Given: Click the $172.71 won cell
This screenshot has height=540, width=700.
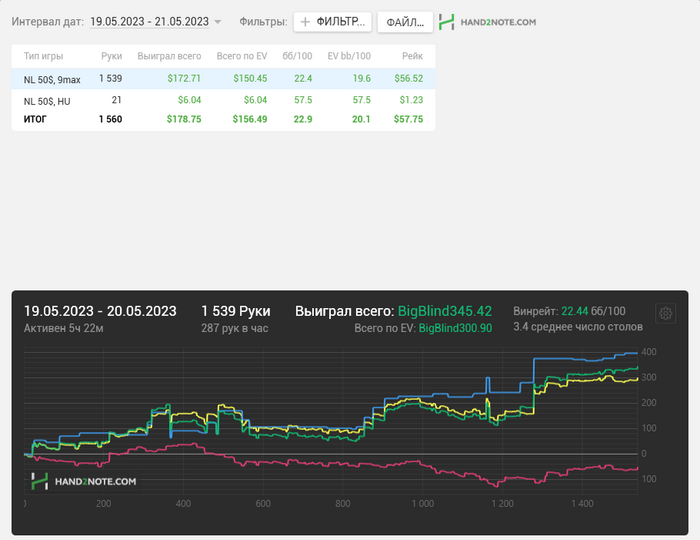Looking at the screenshot, I should (184, 79).
